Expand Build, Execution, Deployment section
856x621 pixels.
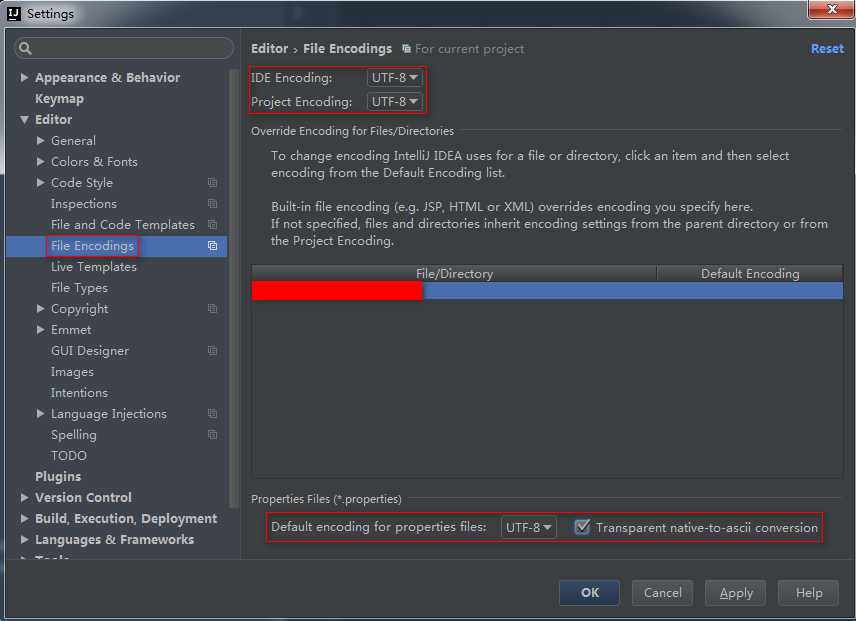24,518
